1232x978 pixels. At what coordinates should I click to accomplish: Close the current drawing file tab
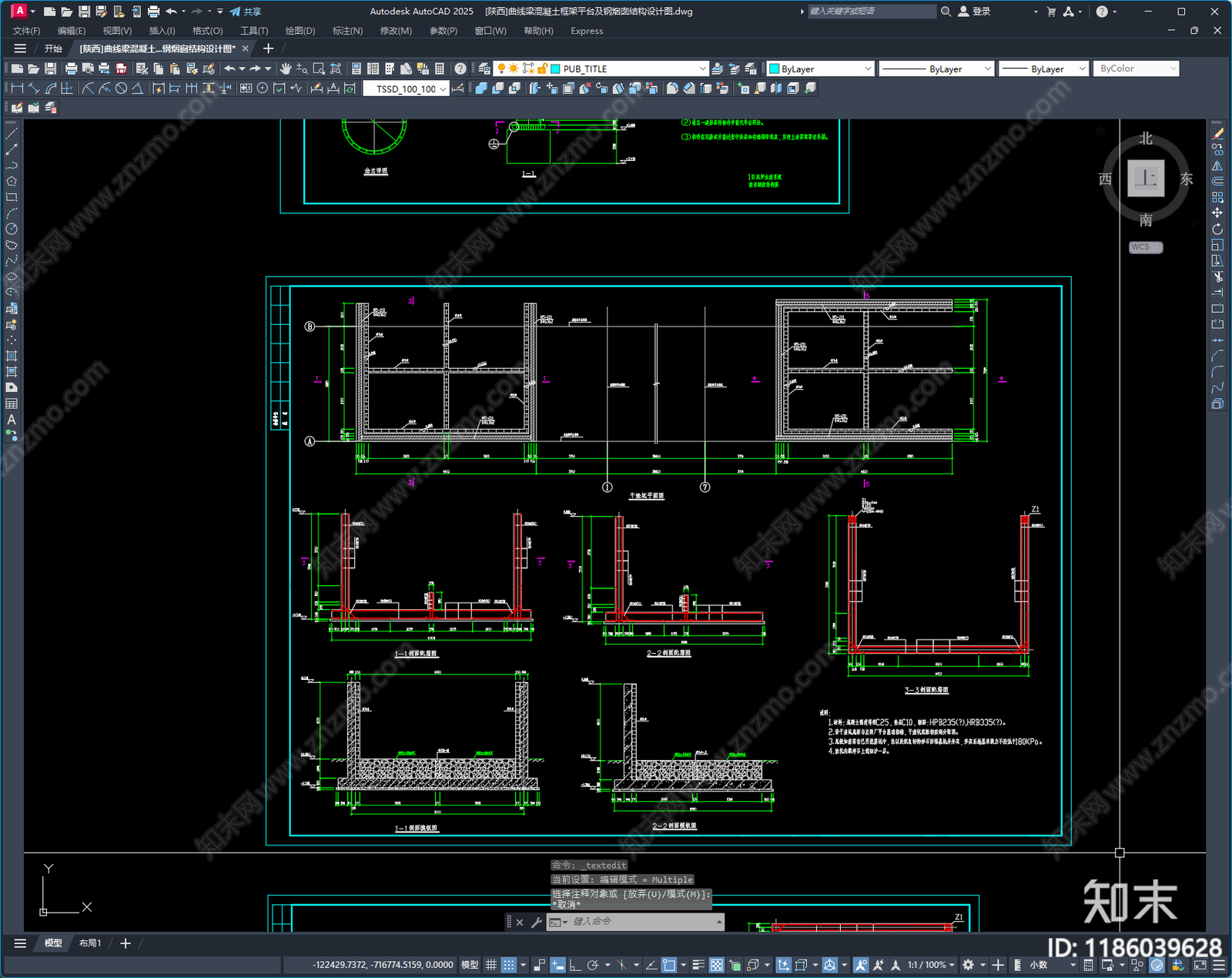coord(246,49)
